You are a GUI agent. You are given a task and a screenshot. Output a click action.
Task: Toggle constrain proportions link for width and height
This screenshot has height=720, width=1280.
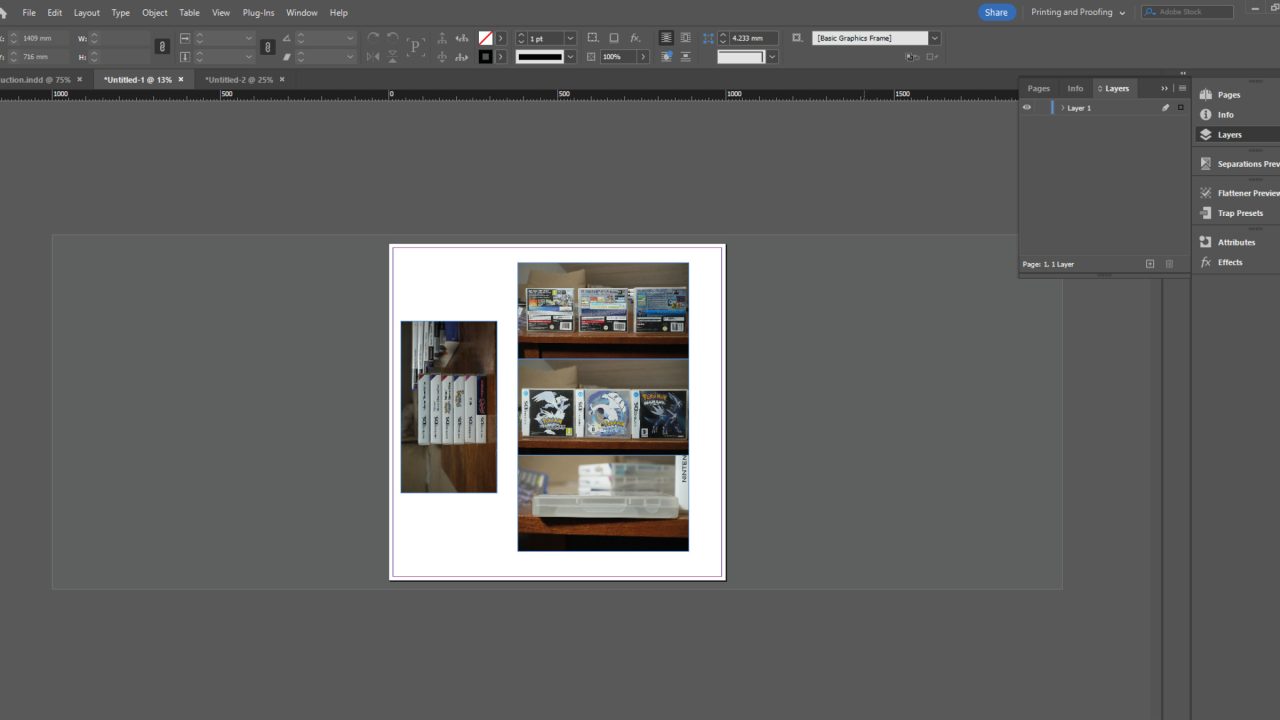163,47
